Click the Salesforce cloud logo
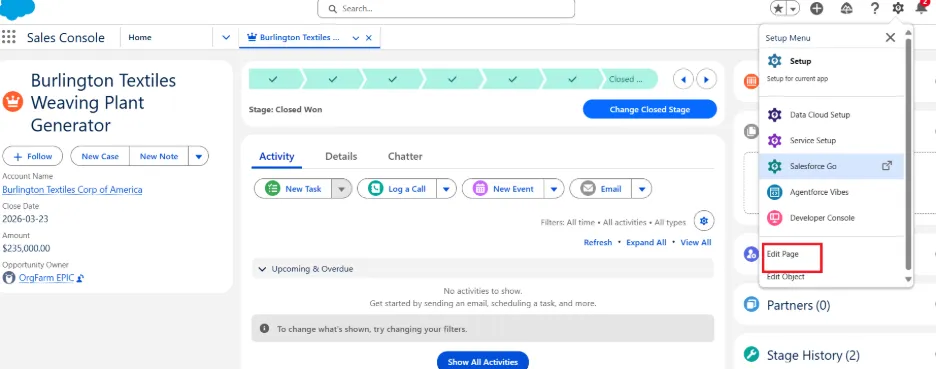936x369 pixels. point(18,8)
